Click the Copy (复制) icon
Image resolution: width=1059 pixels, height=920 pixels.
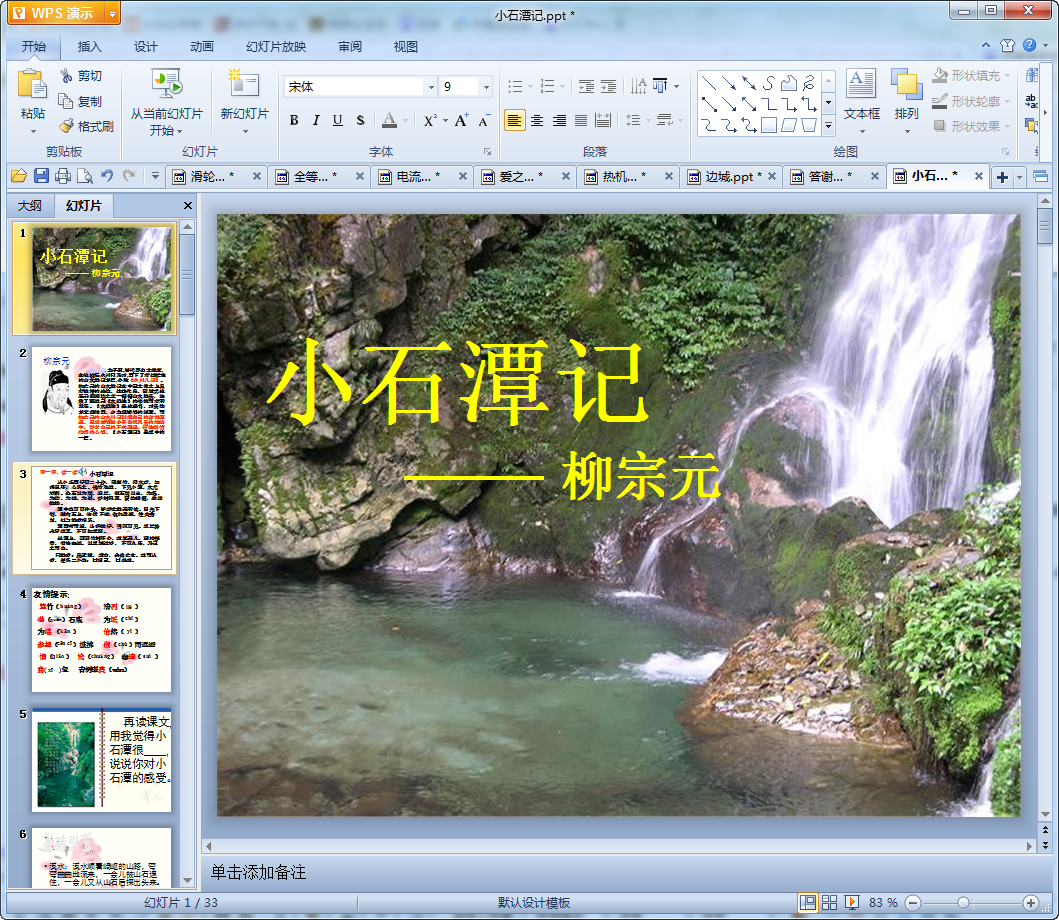click(66, 101)
